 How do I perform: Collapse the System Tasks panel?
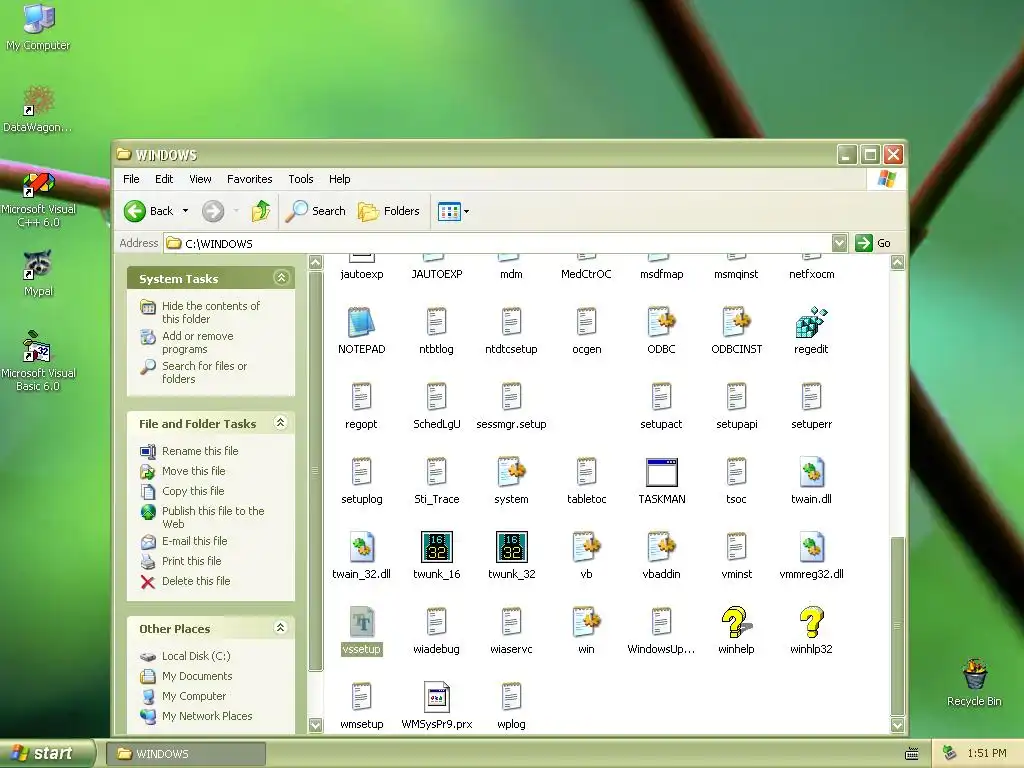coord(281,278)
